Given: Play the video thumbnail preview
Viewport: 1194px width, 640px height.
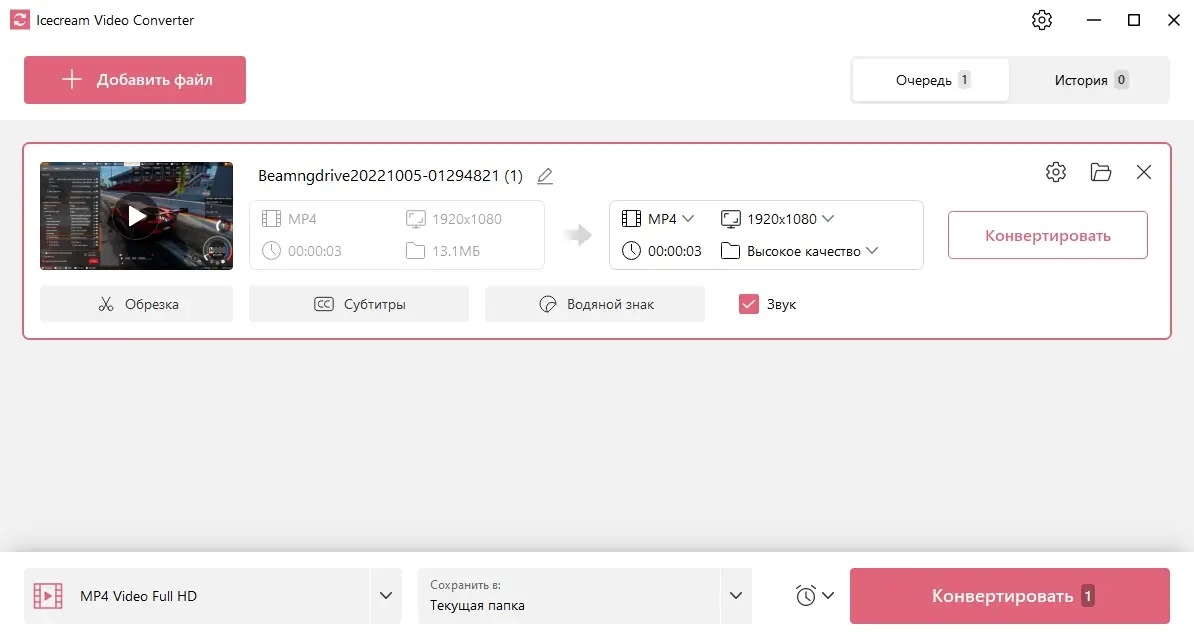Looking at the screenshot, I should tap(136, 215).
